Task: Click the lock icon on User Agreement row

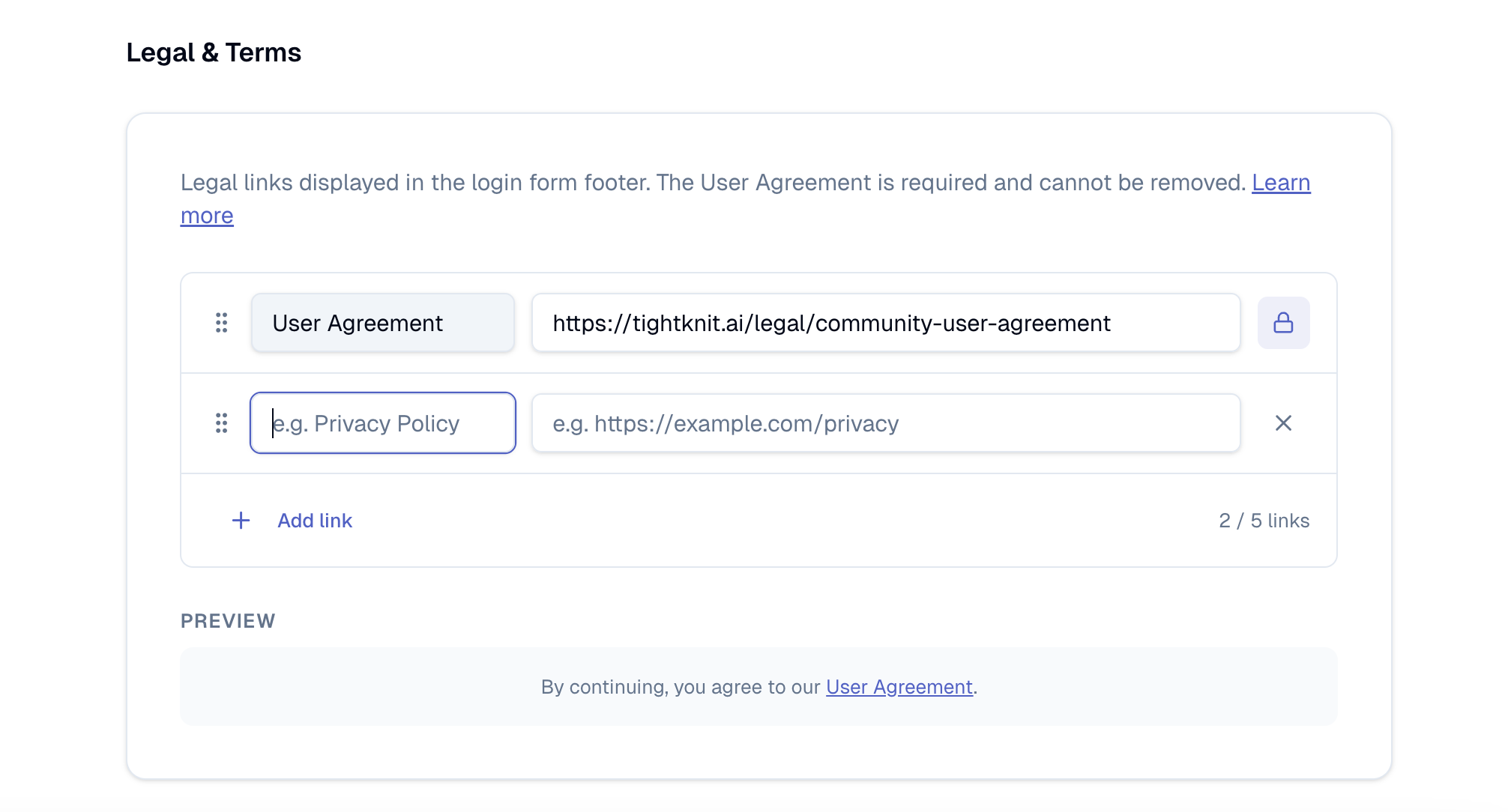Action: (1283, 323)
